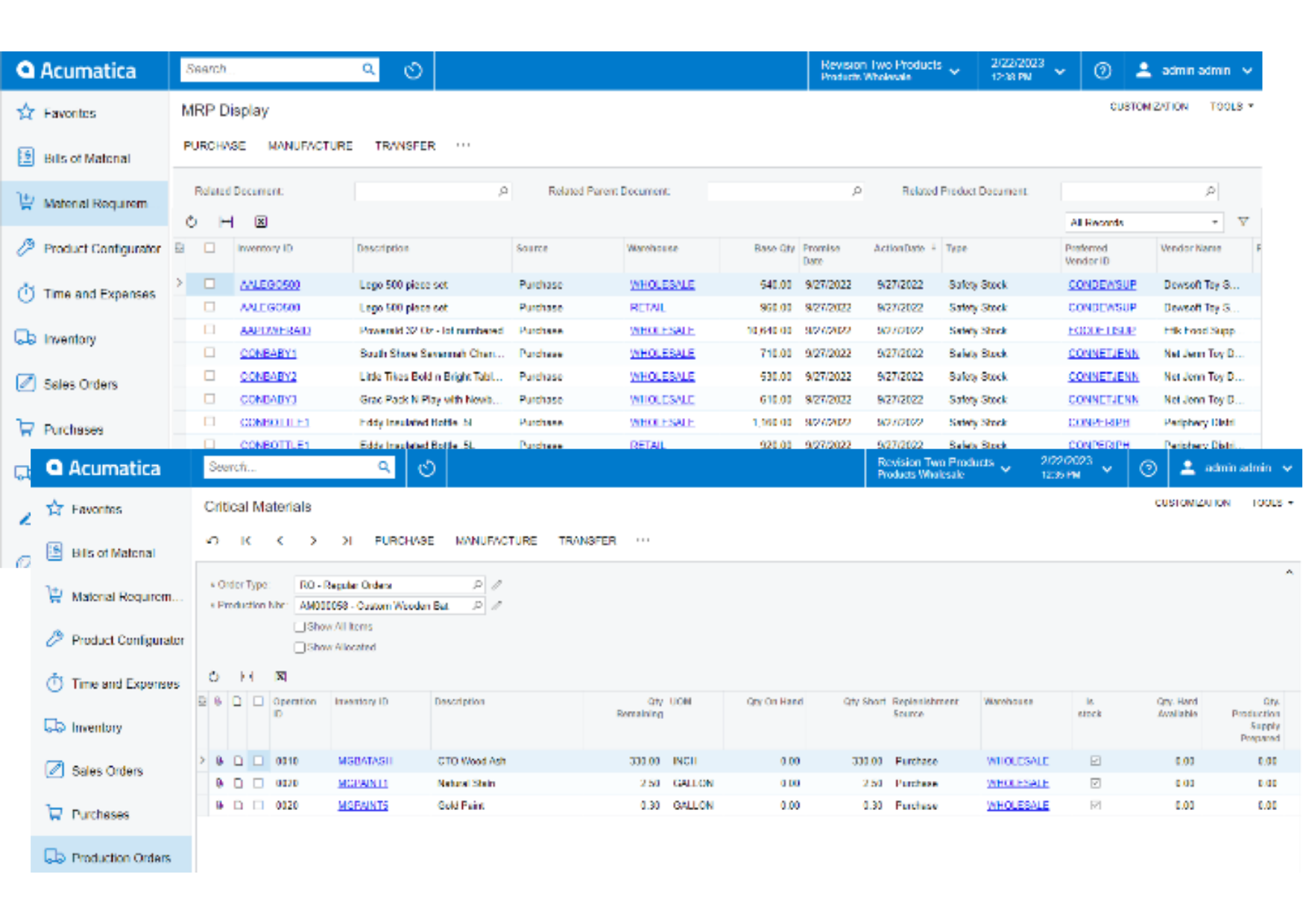Click the export to Excel icon in MRP grid toolbar
The width and height of the screenshot is (1303, 924).
tap(261, 222)
